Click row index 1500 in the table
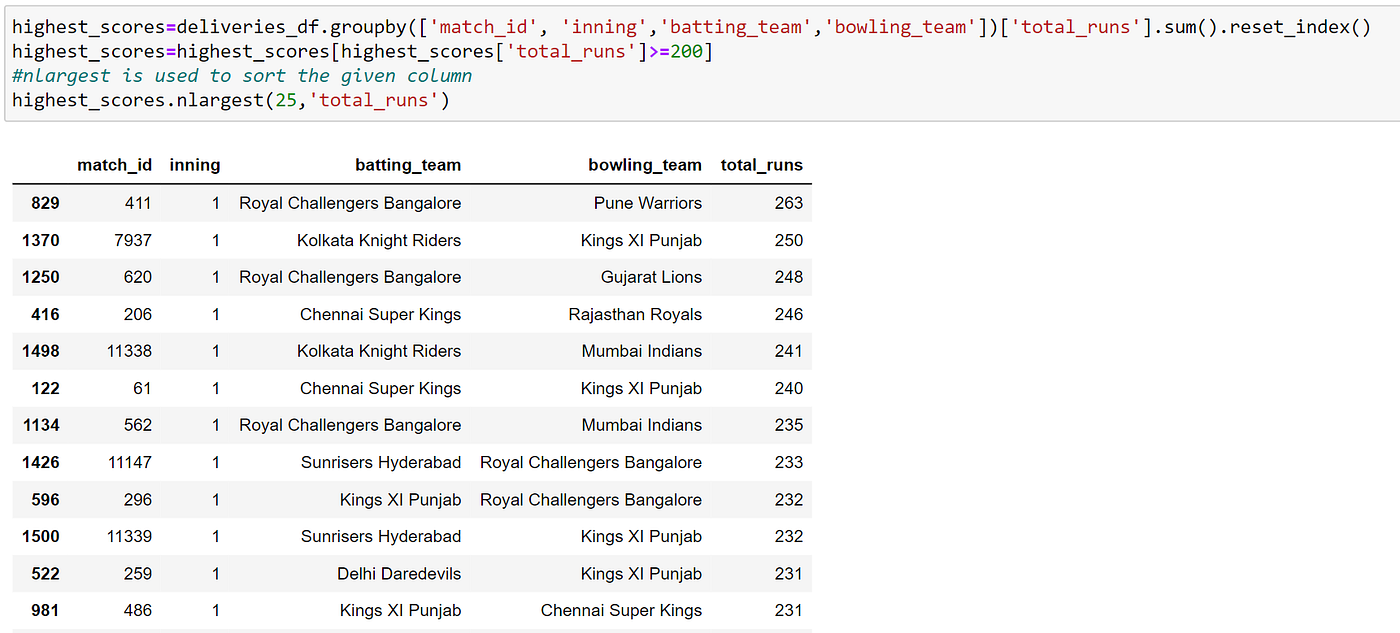The image size is (1400, 633). point(45,536)
